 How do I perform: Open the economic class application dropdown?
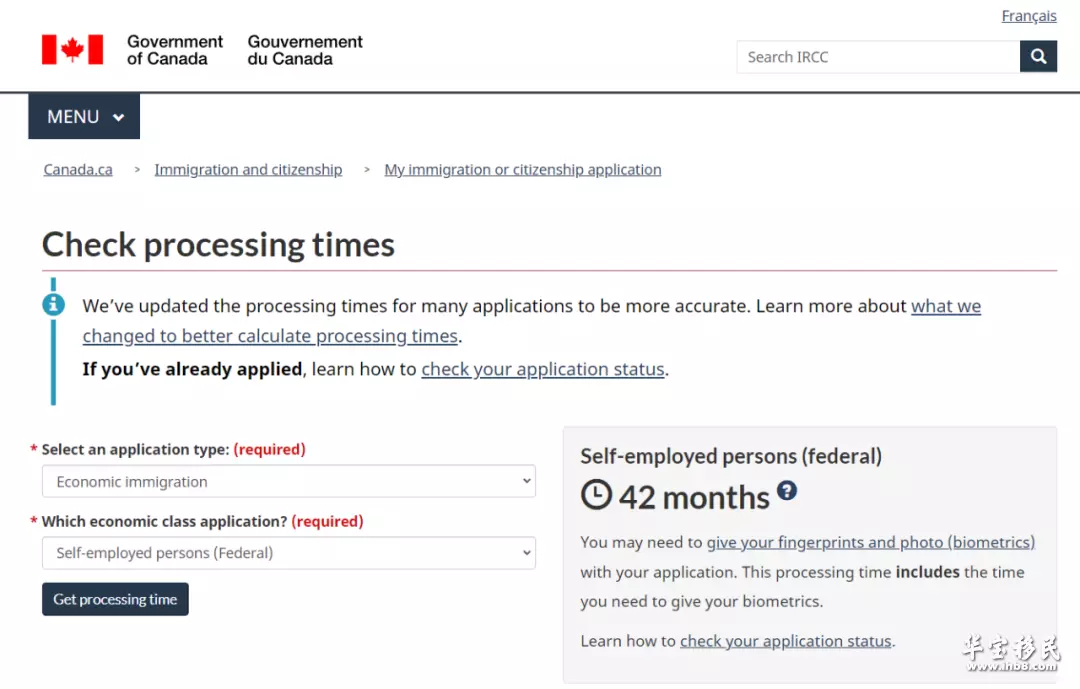point(289,553)
